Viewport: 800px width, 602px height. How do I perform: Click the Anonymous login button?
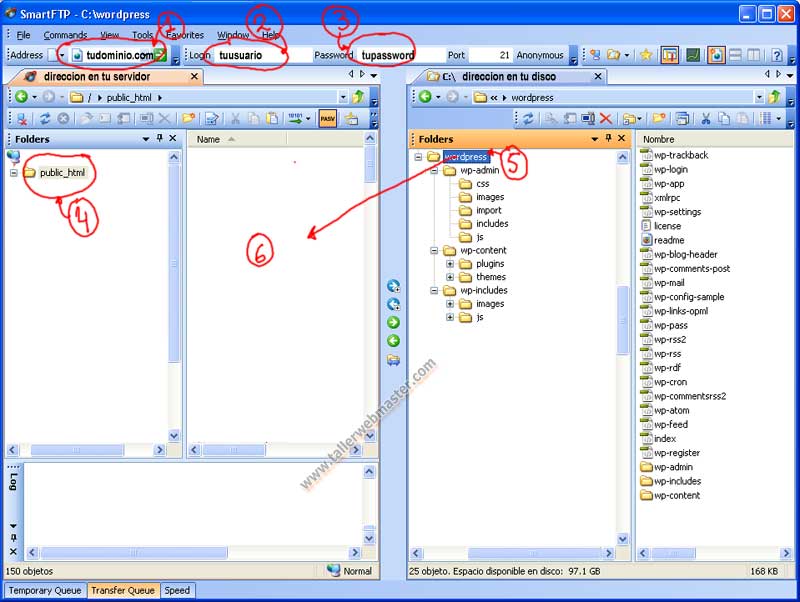pos(540,55)
